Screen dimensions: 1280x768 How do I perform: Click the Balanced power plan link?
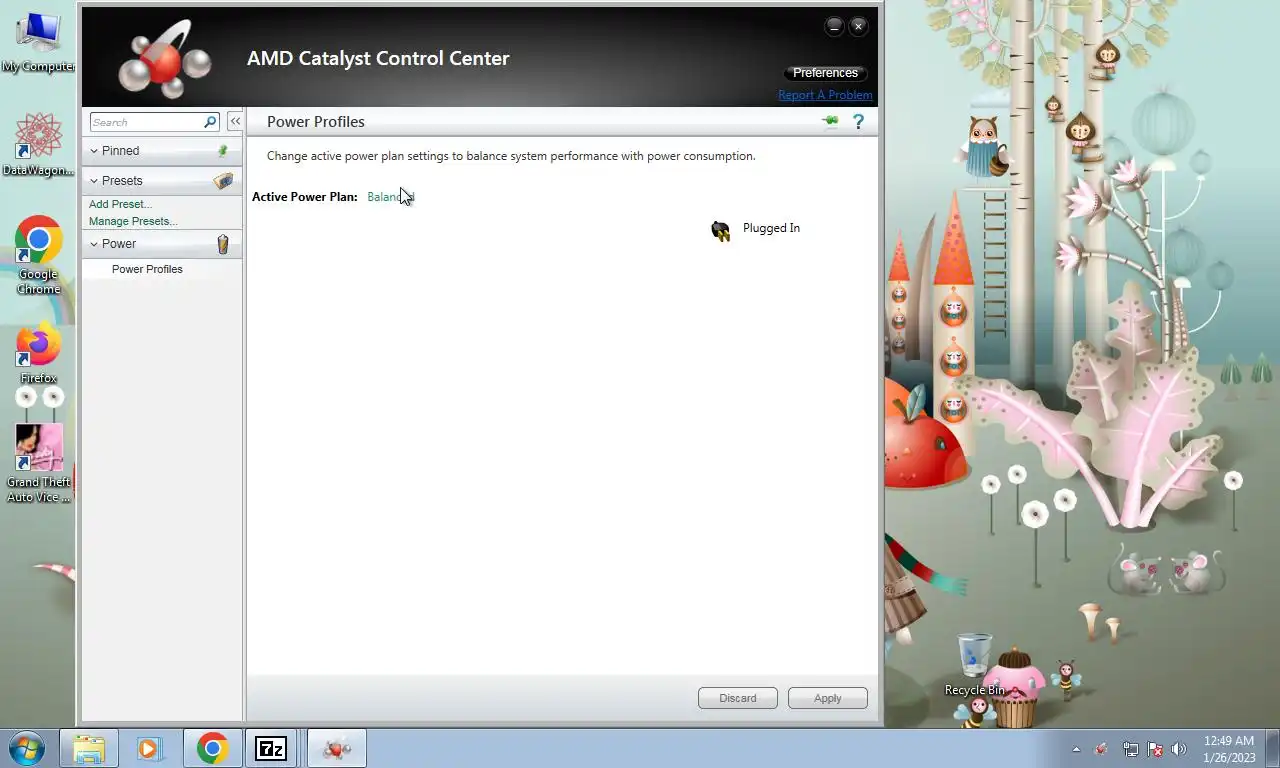(390, 197)
